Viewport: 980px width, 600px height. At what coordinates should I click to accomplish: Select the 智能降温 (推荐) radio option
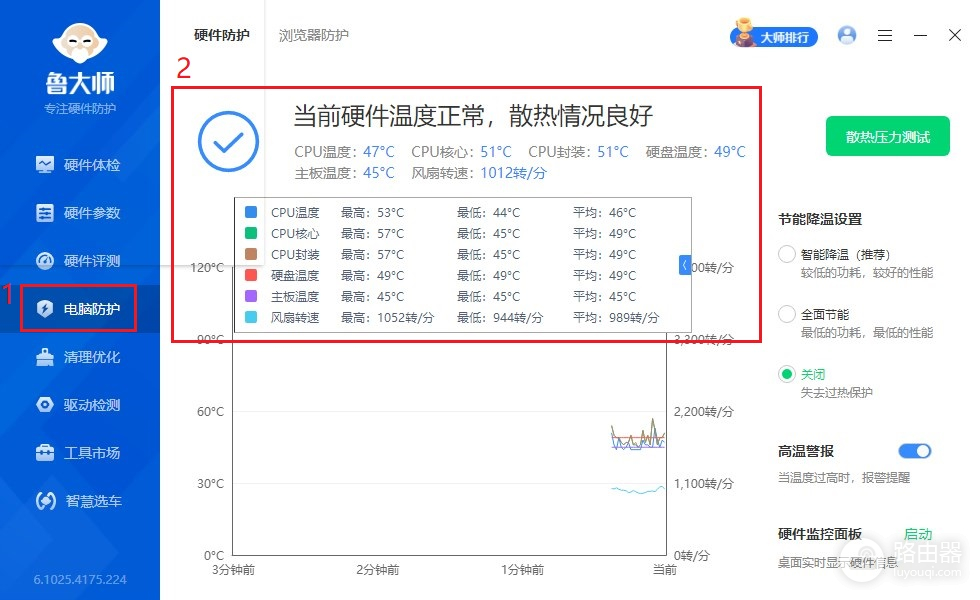787,255
